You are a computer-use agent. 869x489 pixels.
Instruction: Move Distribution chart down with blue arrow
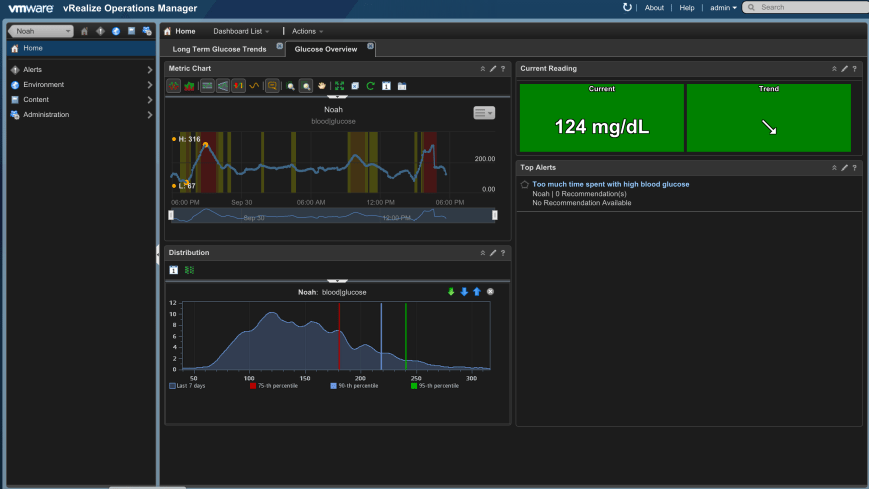point(464,292)
